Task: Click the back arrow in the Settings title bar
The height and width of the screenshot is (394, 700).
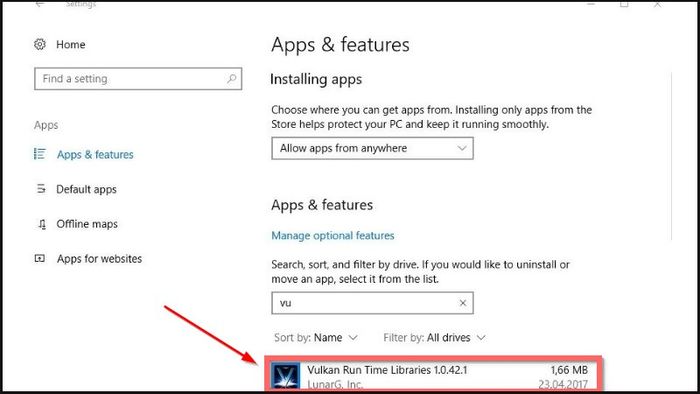Action: pos(40,4)
